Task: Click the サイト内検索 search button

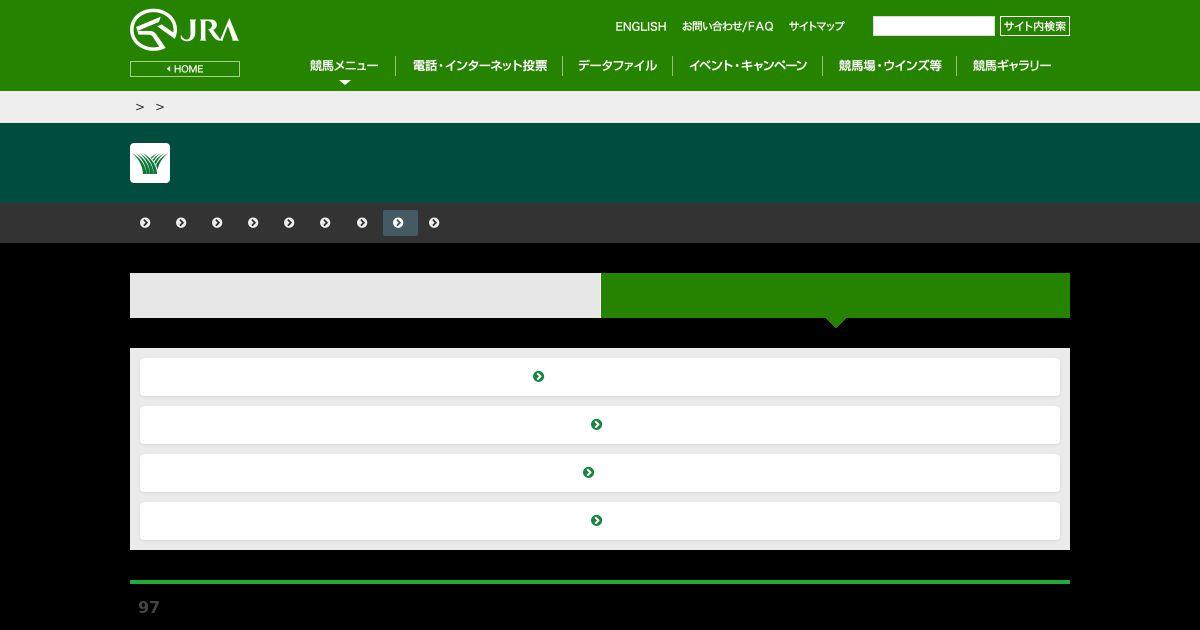Action: click(x=1035, y=26)
